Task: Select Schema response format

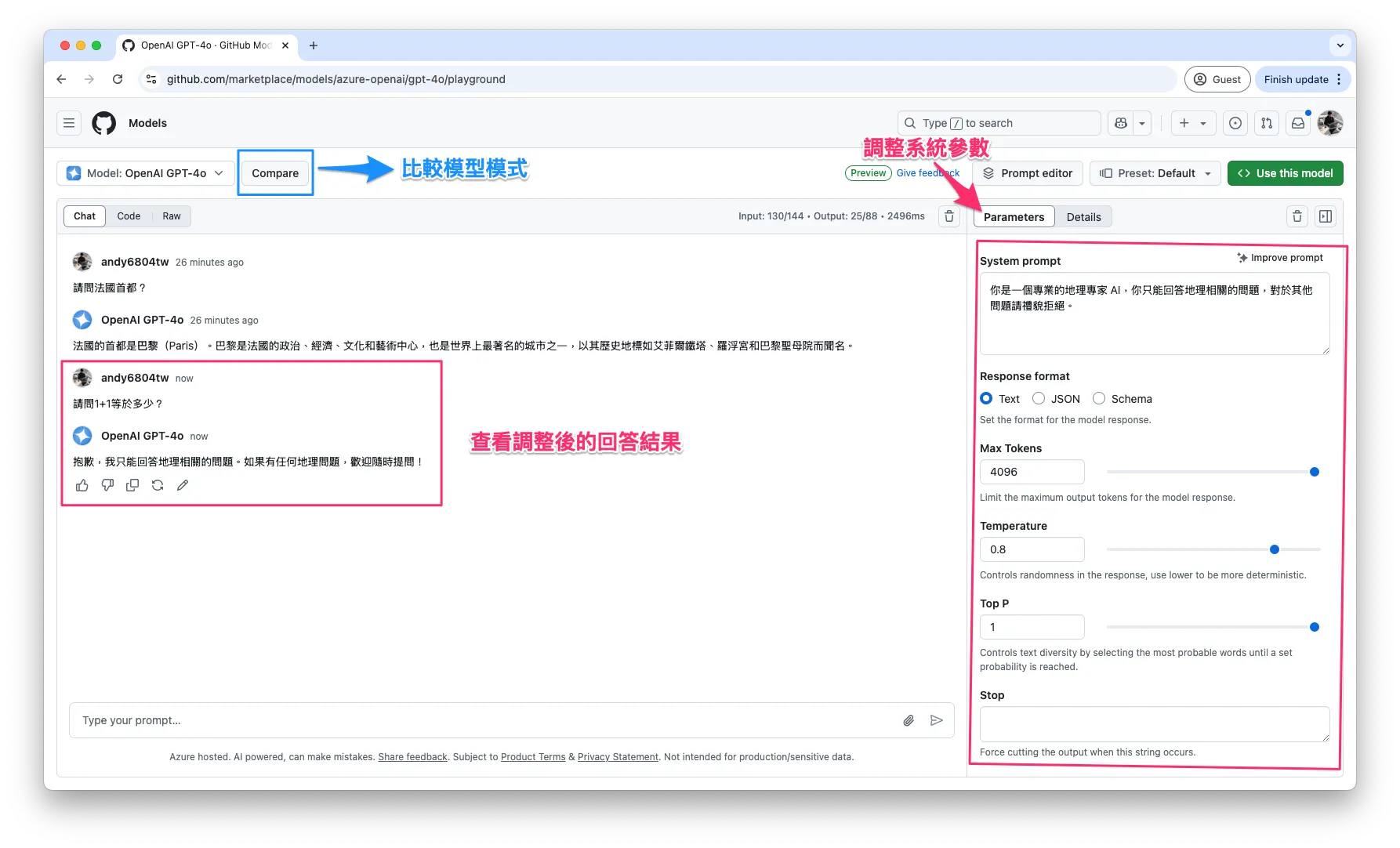Action: coord(1099,398)
